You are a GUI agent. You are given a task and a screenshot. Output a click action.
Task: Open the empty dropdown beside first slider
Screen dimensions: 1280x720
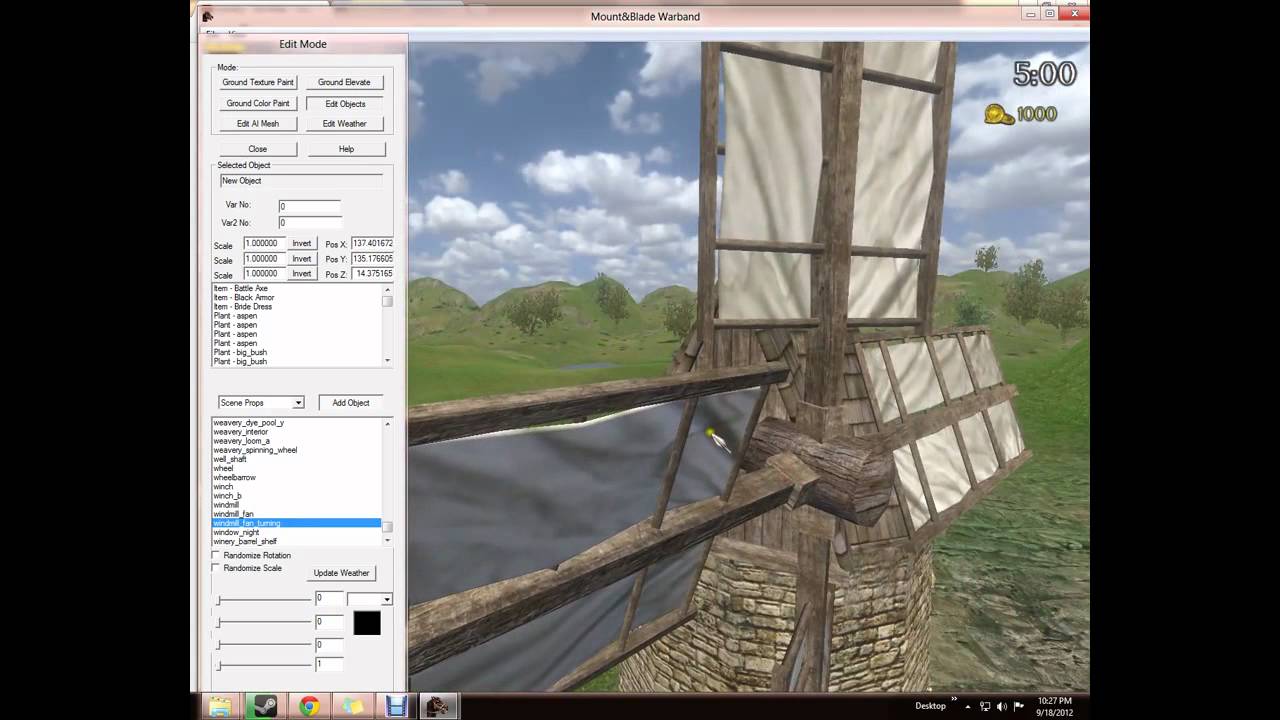tap(369, 599)
